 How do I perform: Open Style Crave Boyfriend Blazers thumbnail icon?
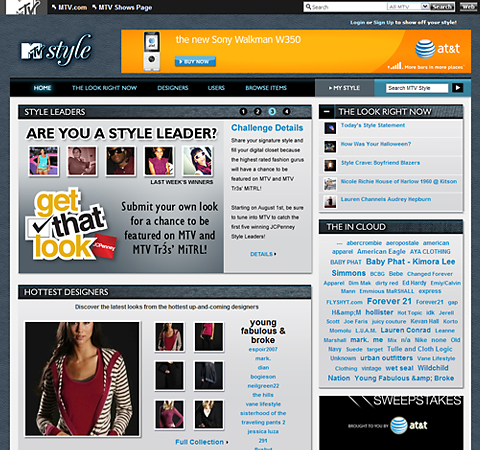pos(330,165)
